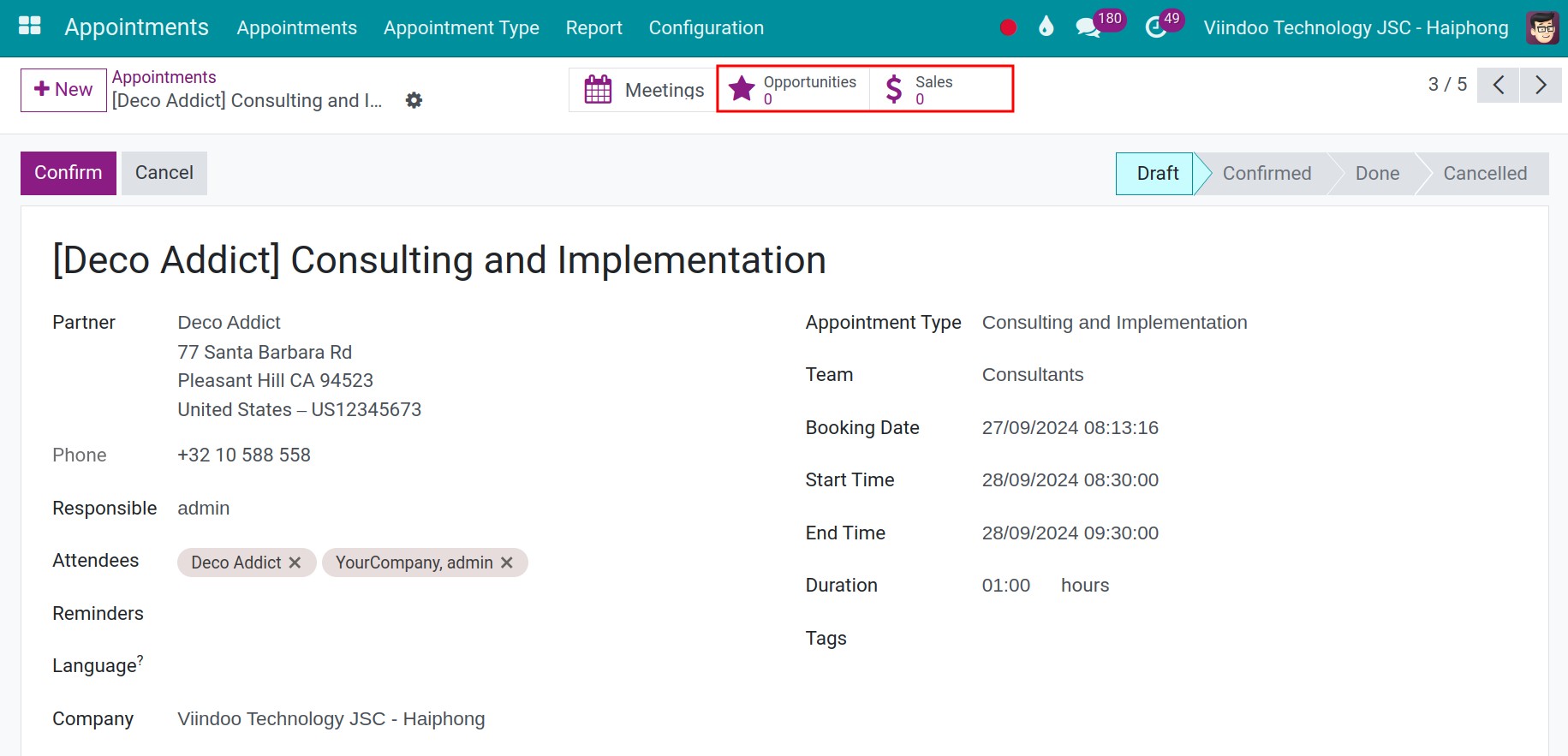This screenshot has width=1568, height=756.
Task: Open the Appointment Type Consulting field
Action: tap(1114, 323)
